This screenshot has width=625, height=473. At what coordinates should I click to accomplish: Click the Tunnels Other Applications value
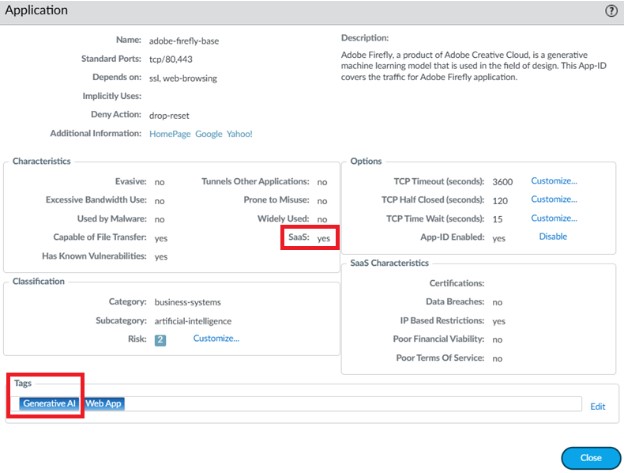click(322, 182)
